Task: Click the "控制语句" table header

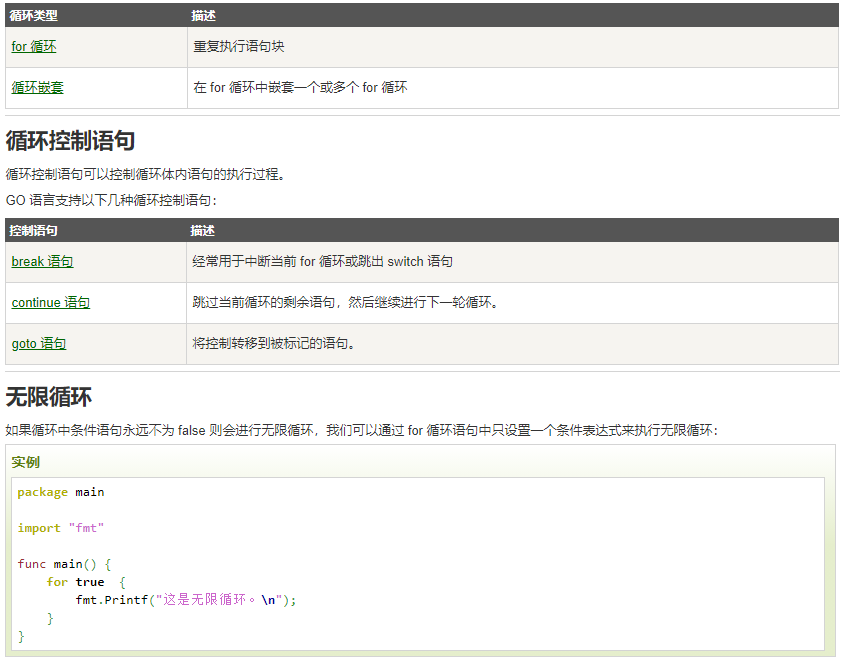Action: (x=35, y=230)
